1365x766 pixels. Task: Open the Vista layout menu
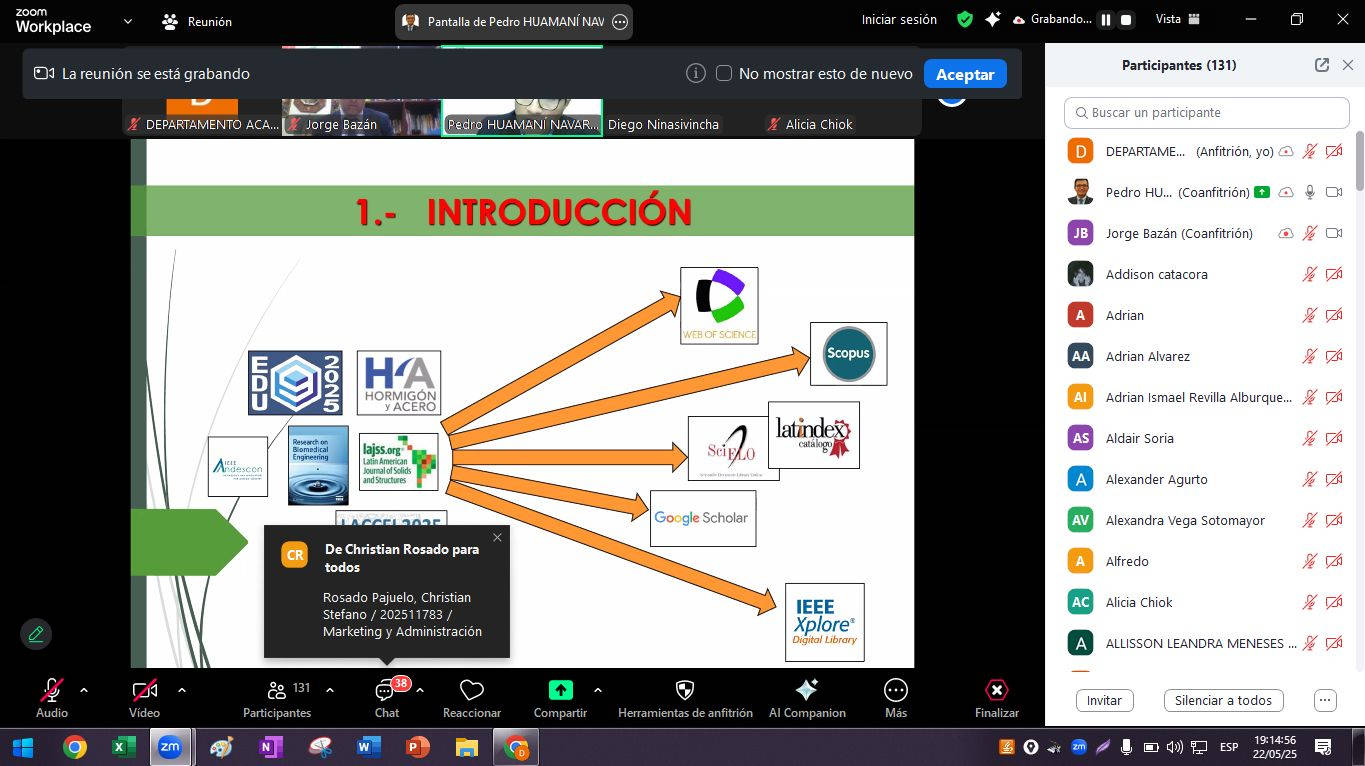[x=1178, y=19]
